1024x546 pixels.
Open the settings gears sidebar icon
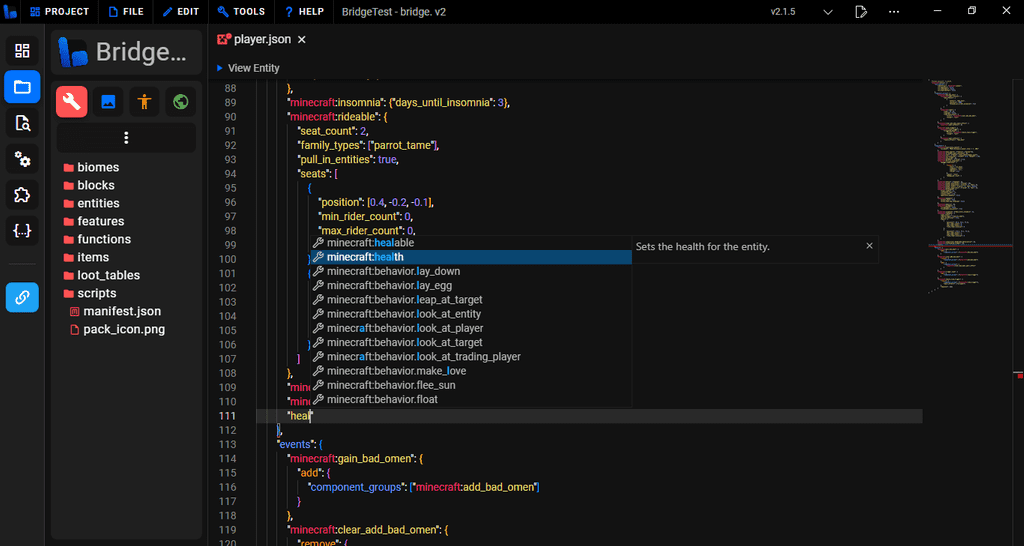pyautogui.click(x=22, y=159)
